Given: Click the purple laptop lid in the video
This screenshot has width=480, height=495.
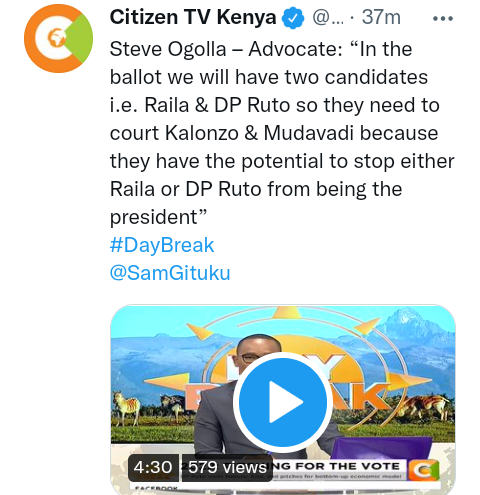Looking at the screenshot, I should [x=382, y=449].
